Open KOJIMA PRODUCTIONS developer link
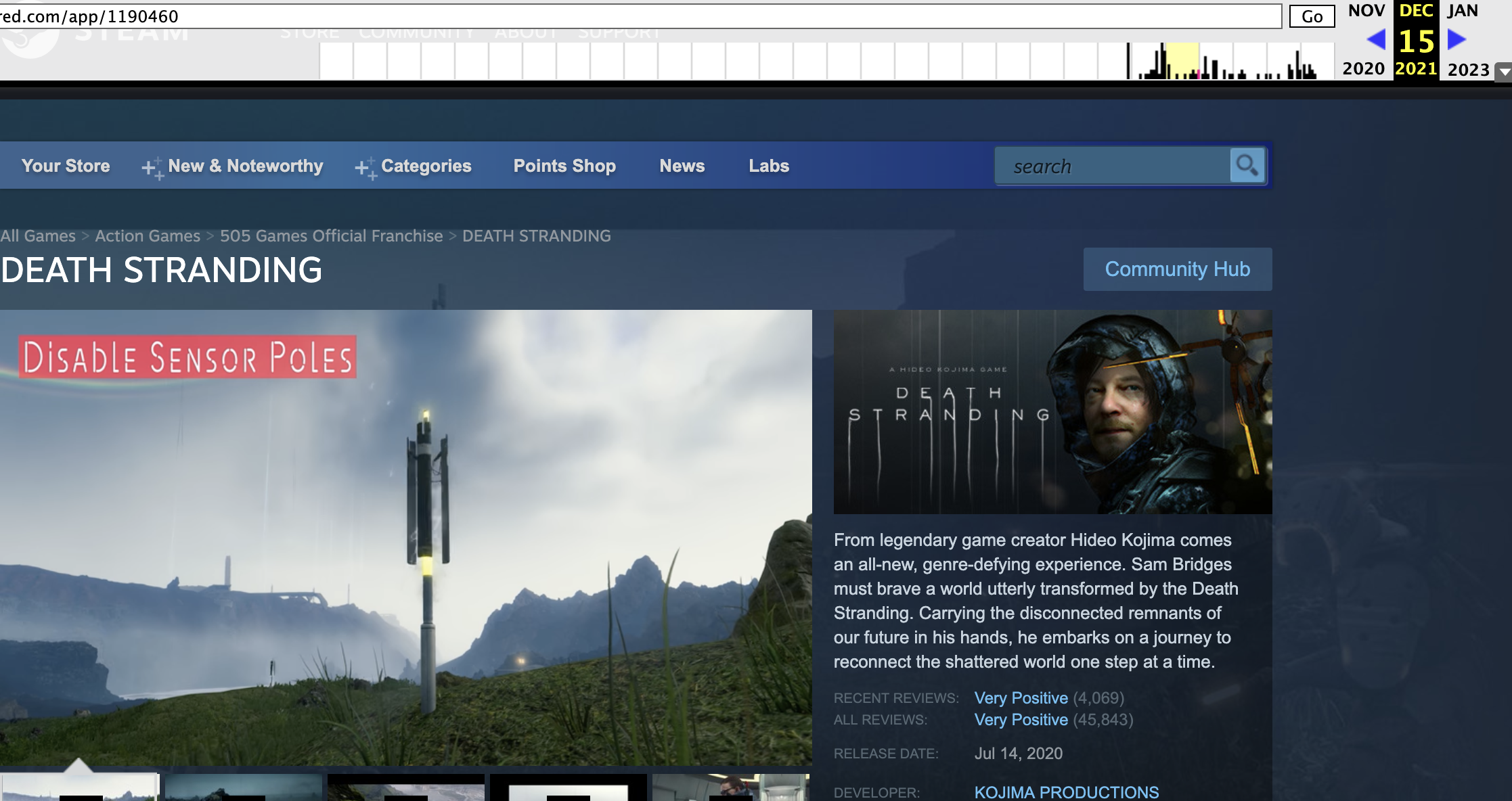The height and width of the screenshot is (801, 1512). 1067,792
